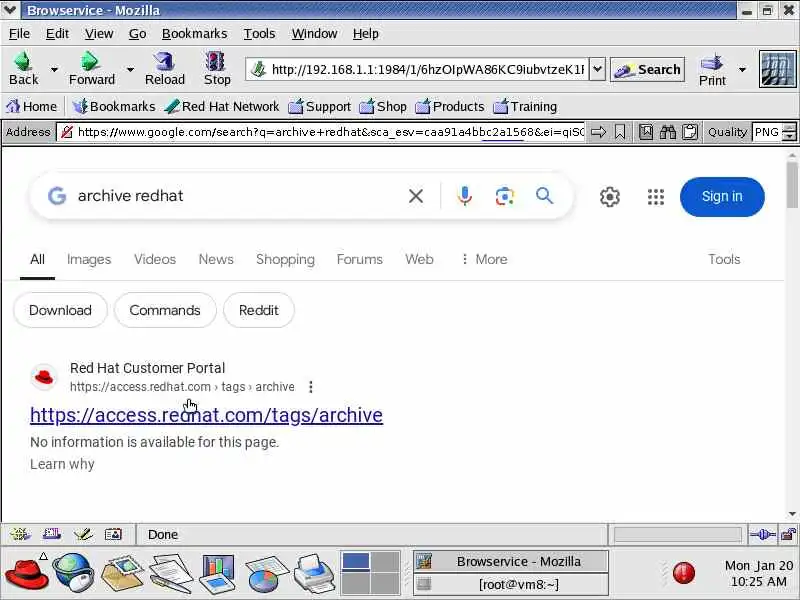This screenshot has width=800, height=600.
Task: Click the Mail icon in status bar
Action: [x=52, y=534]
